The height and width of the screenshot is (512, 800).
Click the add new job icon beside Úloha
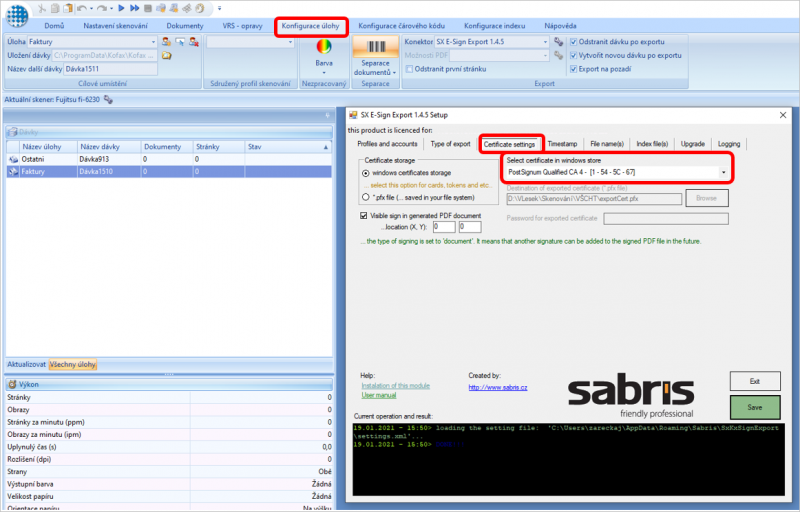click(166, 42)
